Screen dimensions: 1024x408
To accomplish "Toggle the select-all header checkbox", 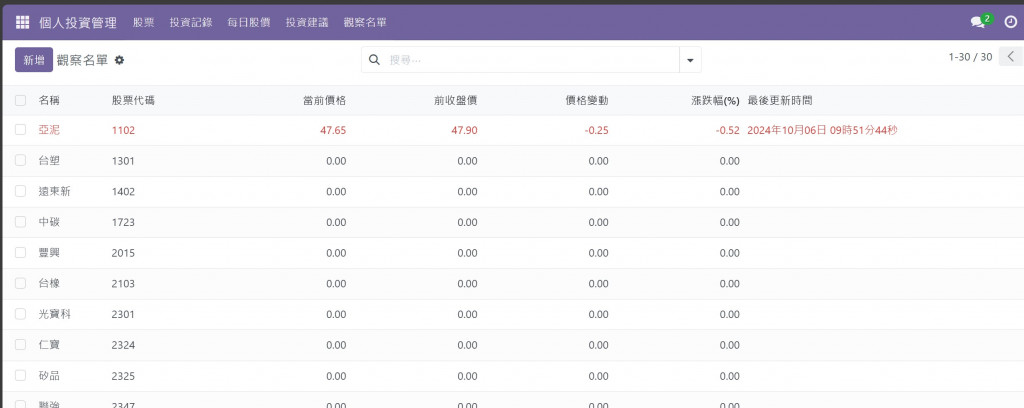I will pos(20,101).
